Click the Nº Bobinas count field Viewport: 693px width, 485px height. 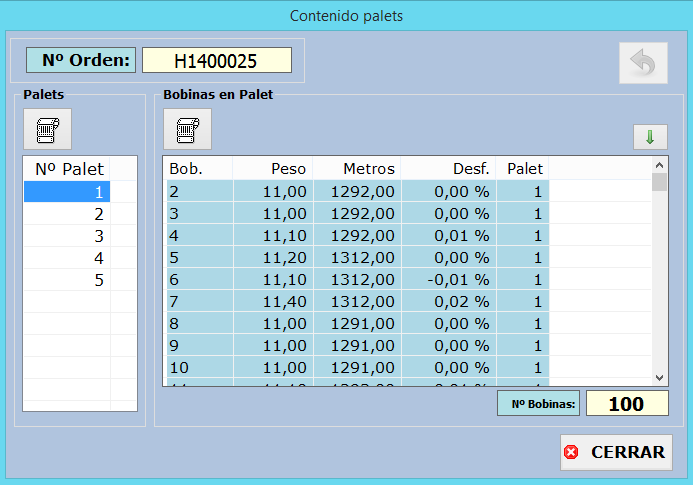tap(626, 404)
